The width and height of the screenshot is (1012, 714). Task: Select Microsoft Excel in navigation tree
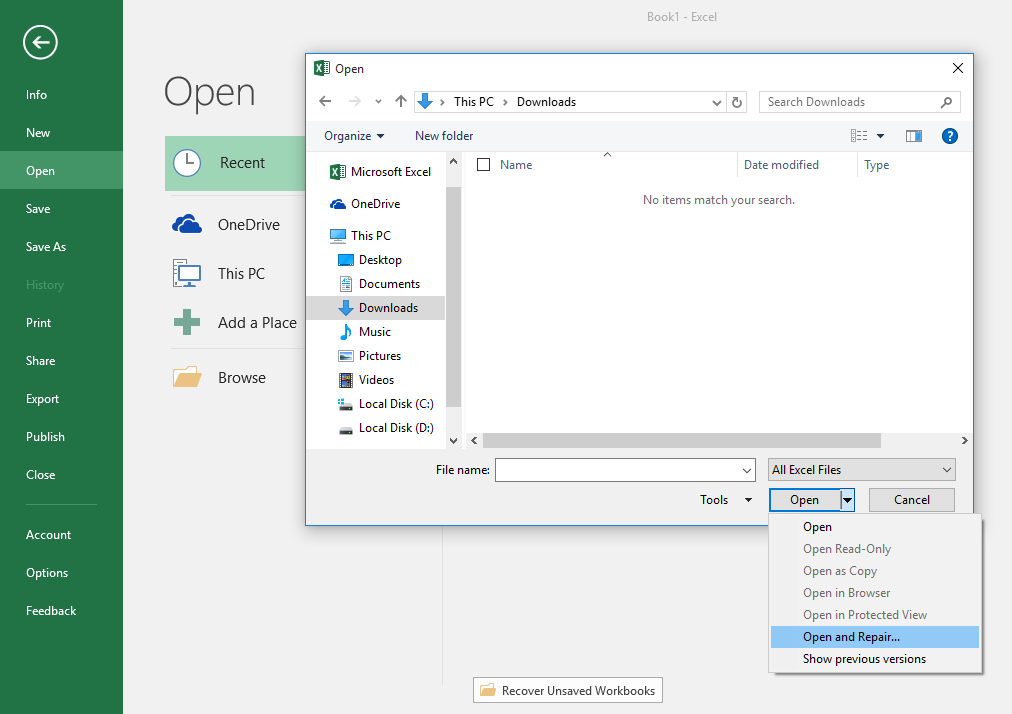click(380, 172)
